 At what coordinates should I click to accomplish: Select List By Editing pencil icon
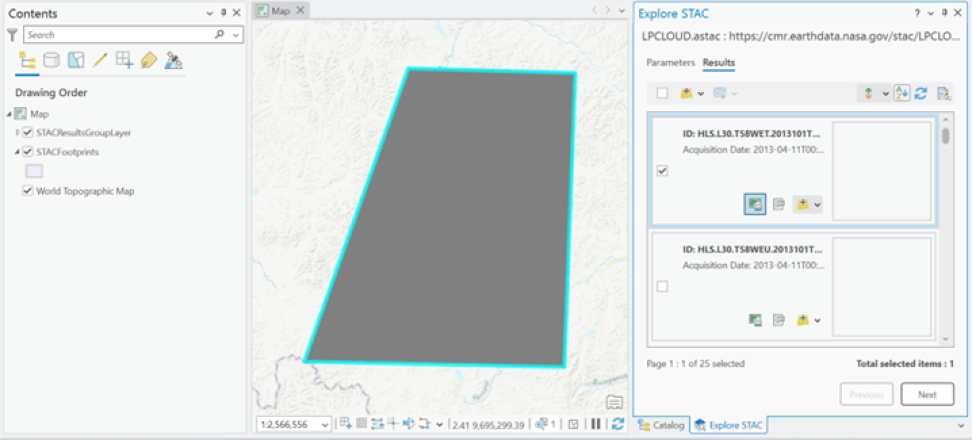tap(100, 60)
